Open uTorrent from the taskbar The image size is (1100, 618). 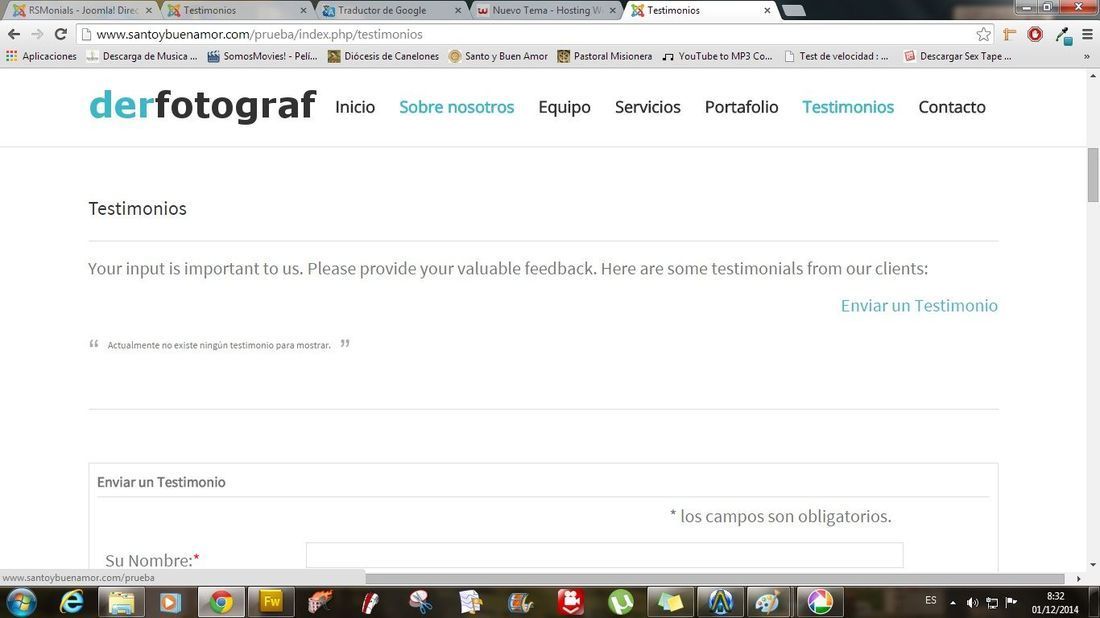(x=621, y=602)
